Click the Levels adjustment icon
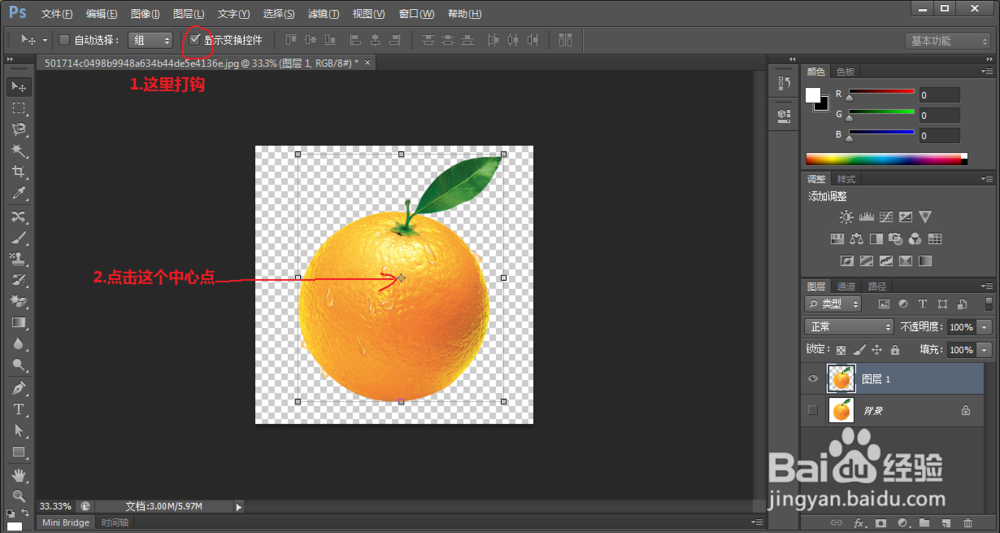The image size is (1000, 533). point(866,217)
